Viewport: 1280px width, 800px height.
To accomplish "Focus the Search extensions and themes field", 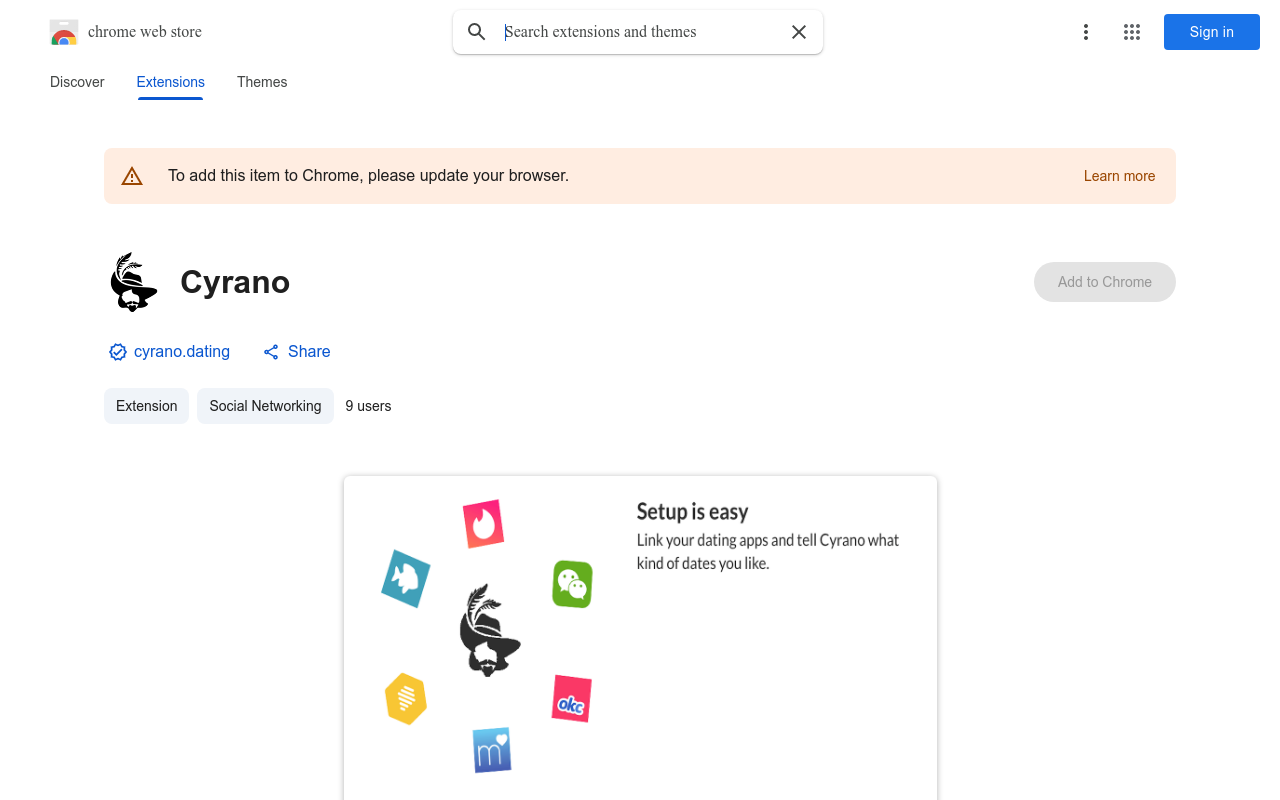I will pyautogui.click(x=640, y=32).
